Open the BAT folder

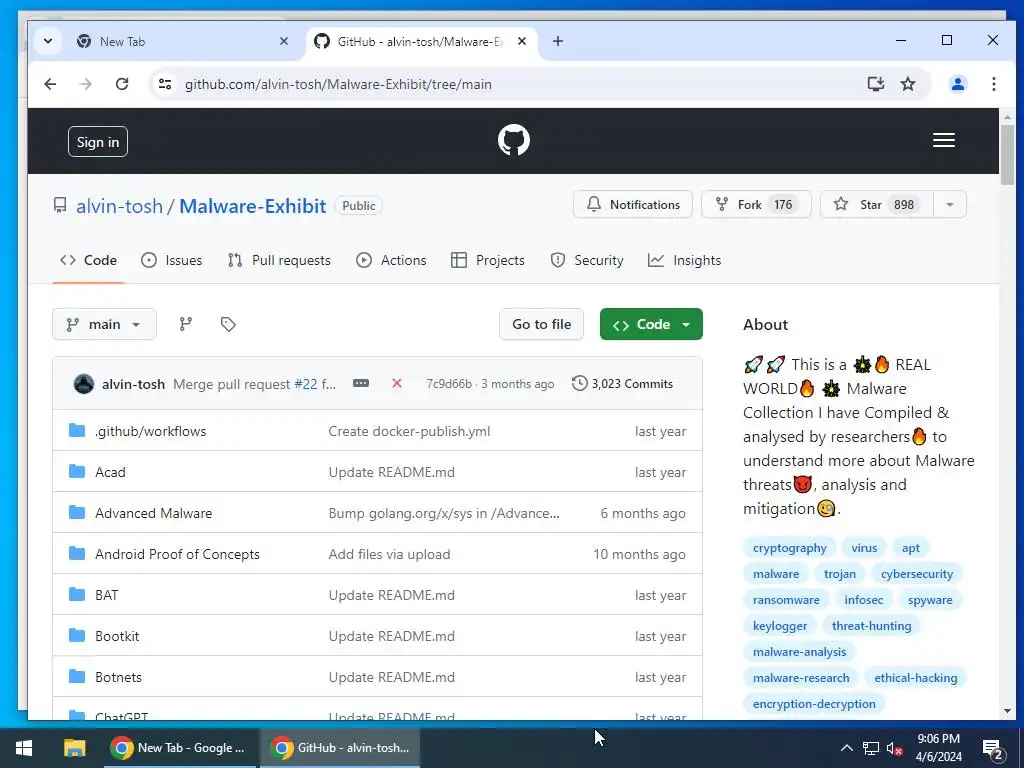(x=106, y=595)
